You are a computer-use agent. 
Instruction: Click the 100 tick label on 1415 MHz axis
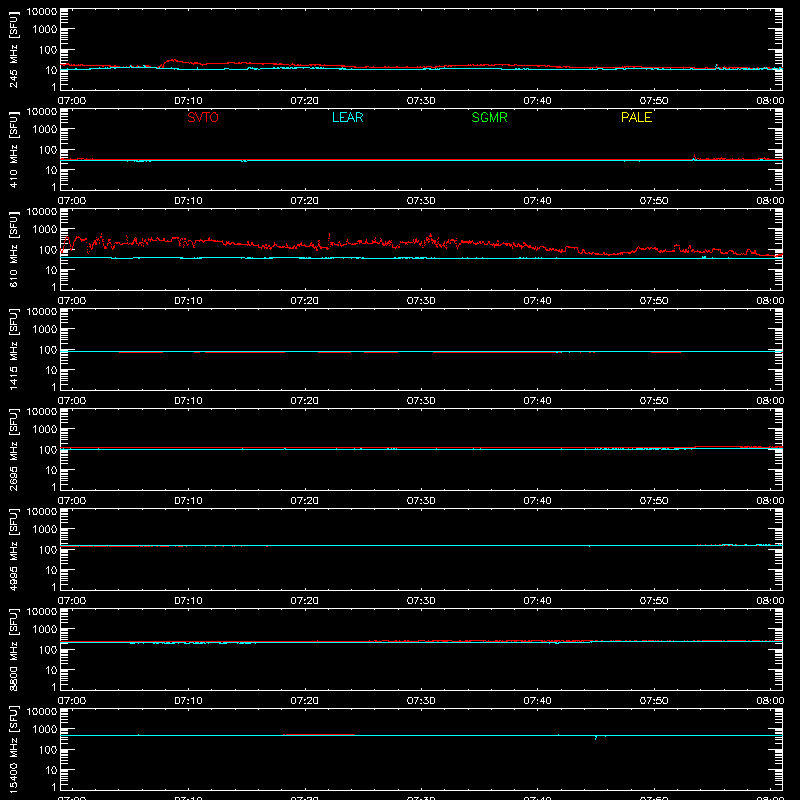(x=48, y=350)
